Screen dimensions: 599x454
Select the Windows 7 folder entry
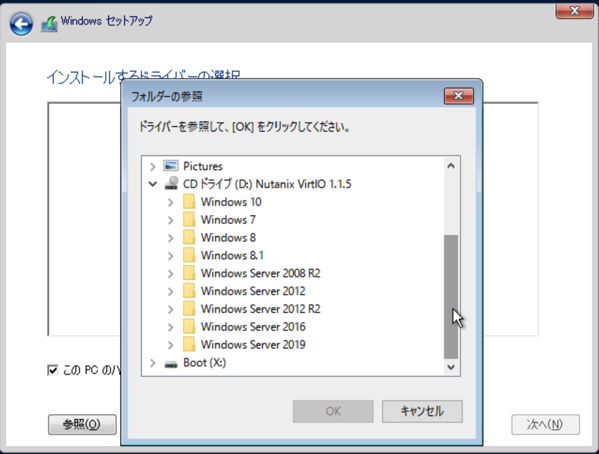pyautogui.click(x=228, y=220)
